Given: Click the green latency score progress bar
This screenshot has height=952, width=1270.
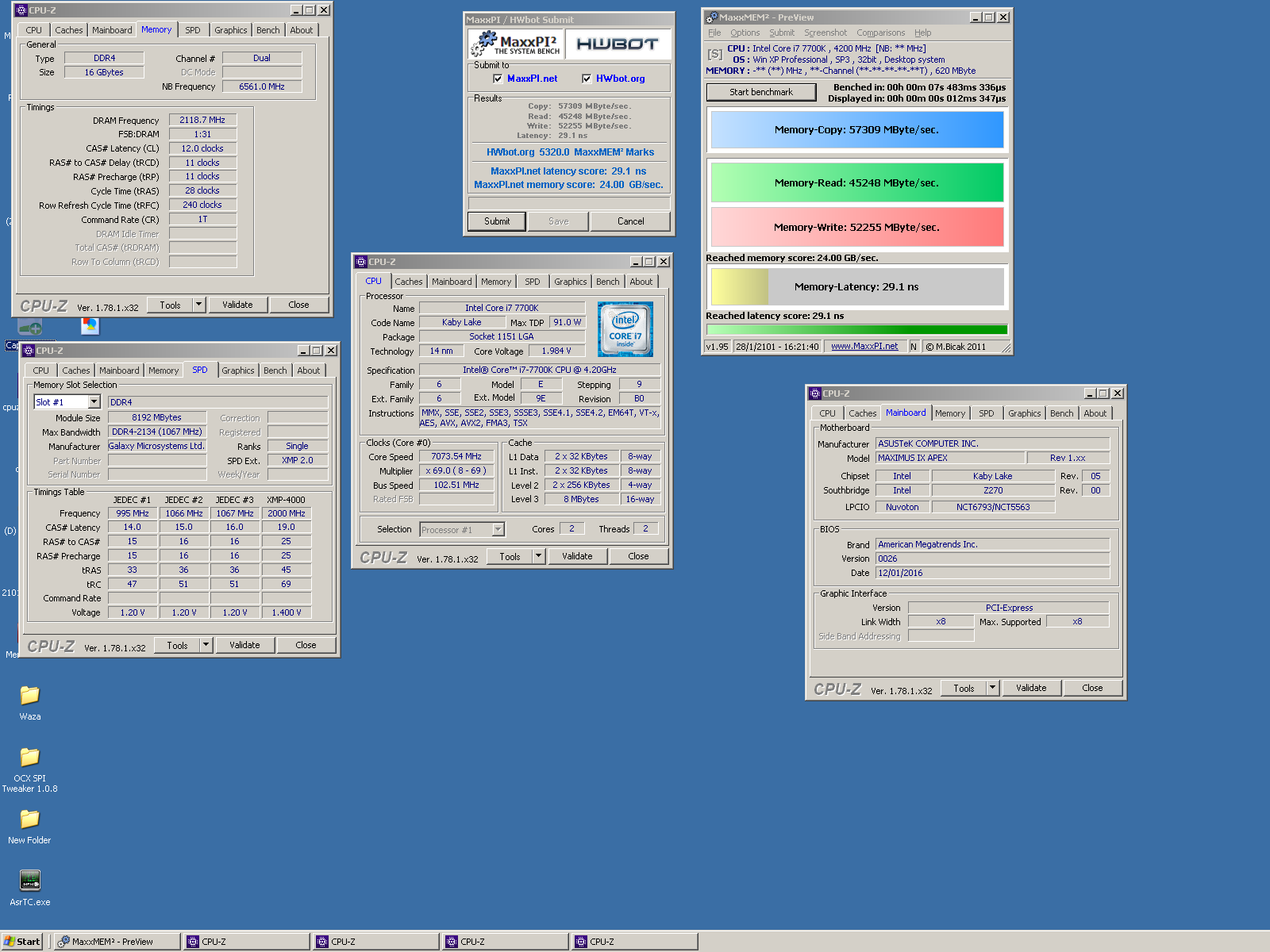Looking at the screenshot, I should [x=857, y=329].
